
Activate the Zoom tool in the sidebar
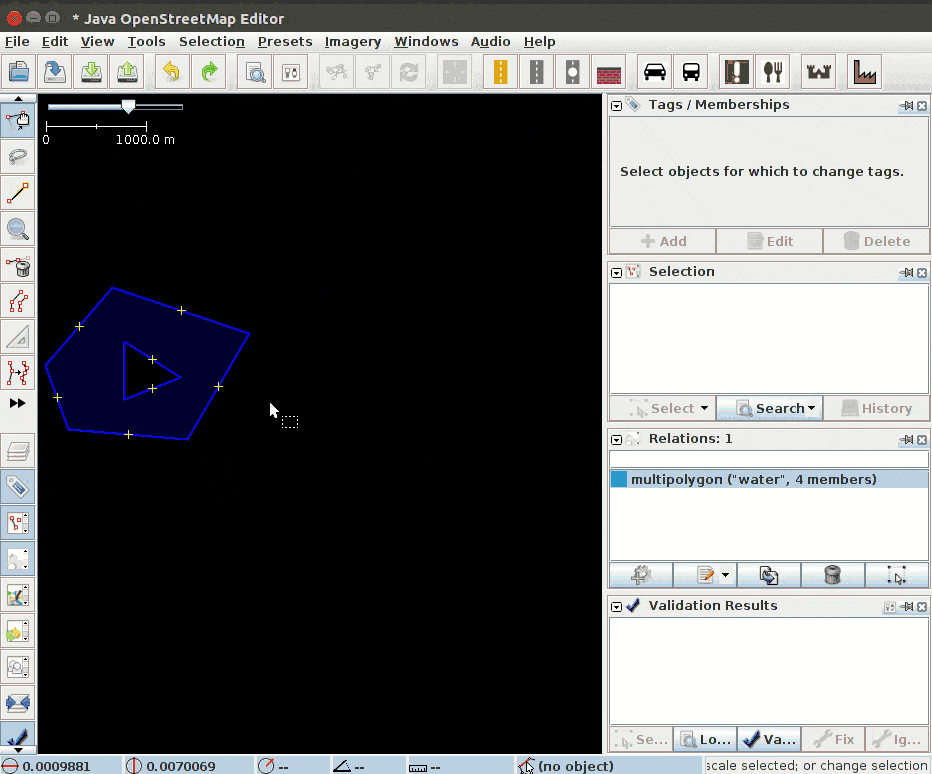pyautogui.click(x=18, y=229)
